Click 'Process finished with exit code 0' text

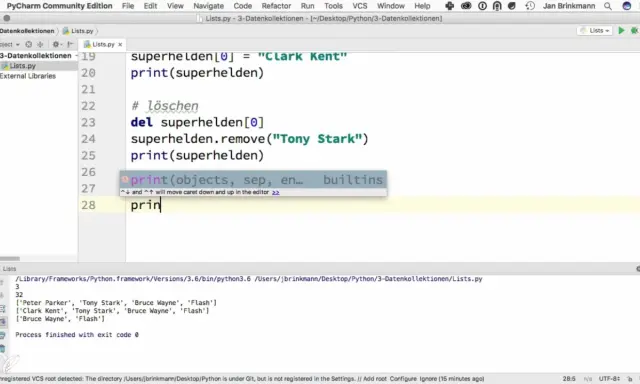[x=77, y=335]
